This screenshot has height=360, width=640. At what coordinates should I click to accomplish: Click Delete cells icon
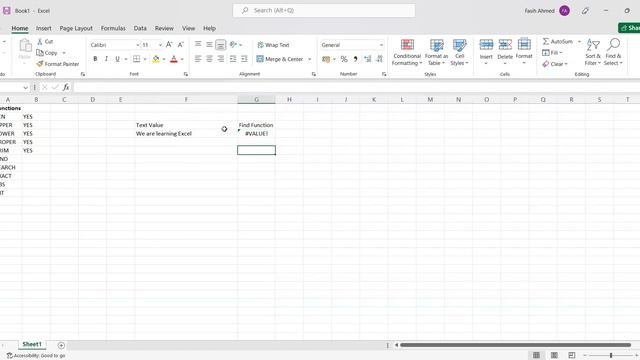coord(505,44)
